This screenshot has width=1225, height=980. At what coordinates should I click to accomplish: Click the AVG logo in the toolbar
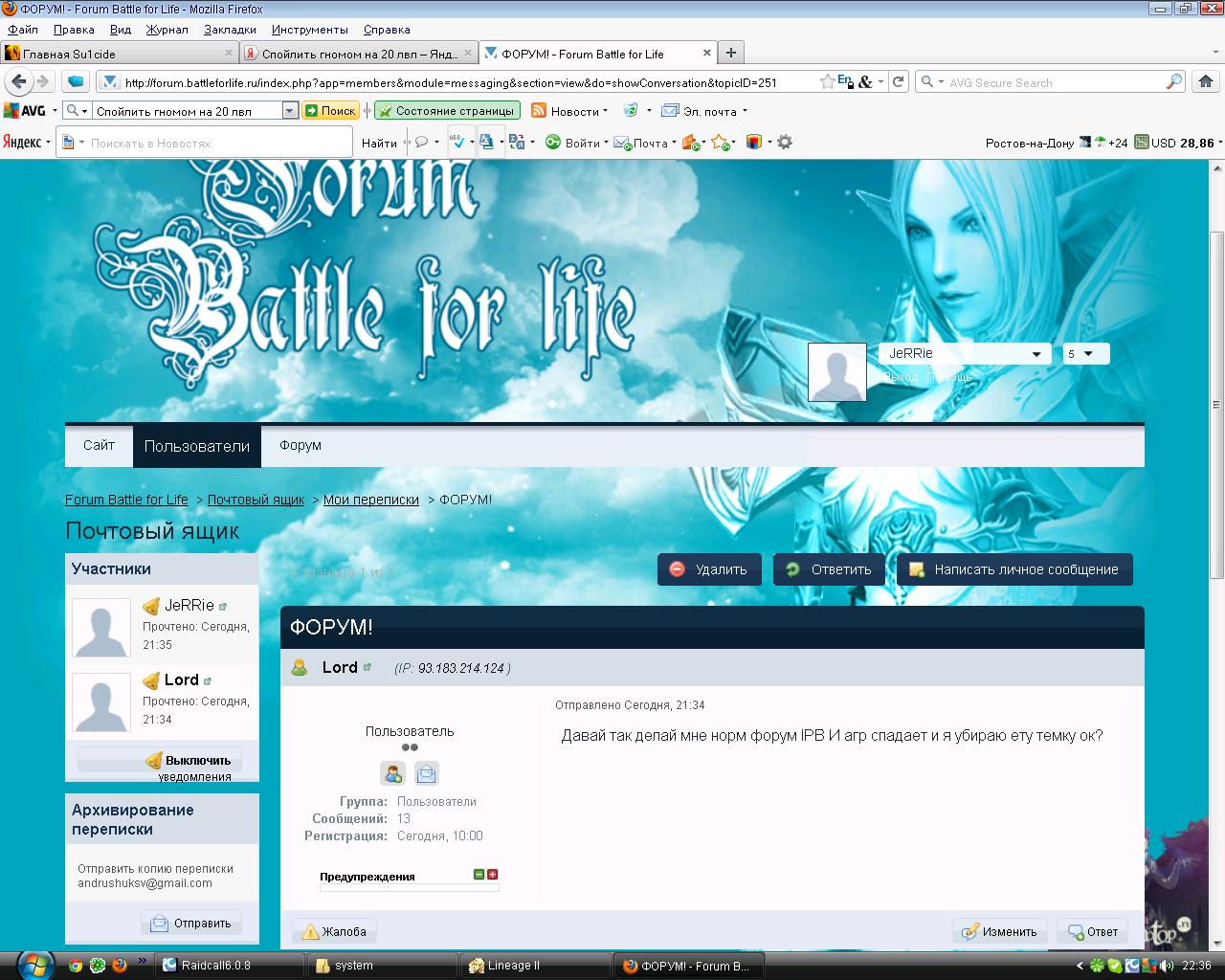25,111
